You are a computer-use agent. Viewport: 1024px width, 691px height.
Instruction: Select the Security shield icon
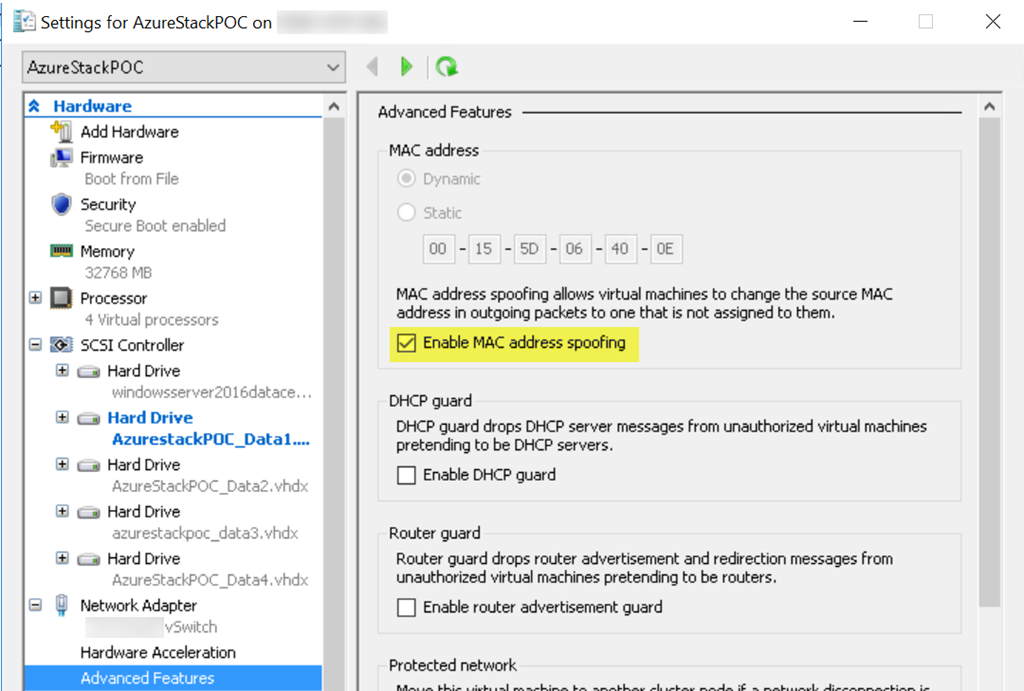(61, 204)
